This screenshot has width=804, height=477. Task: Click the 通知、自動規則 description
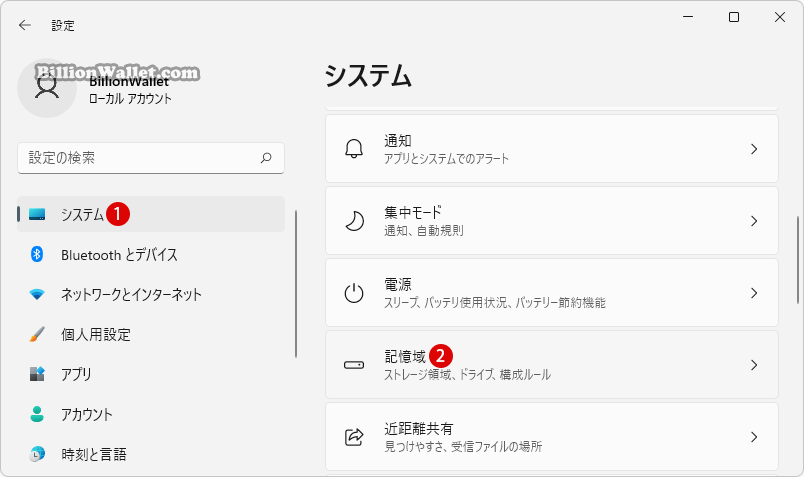pyautogui.click(x=424, y=231)
